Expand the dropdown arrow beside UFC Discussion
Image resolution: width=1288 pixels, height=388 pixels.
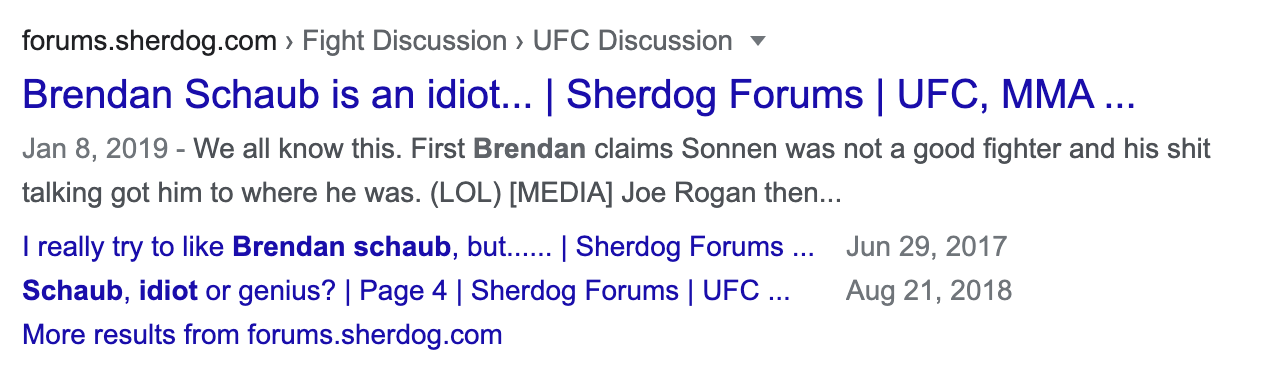click(x=757, y=42)
